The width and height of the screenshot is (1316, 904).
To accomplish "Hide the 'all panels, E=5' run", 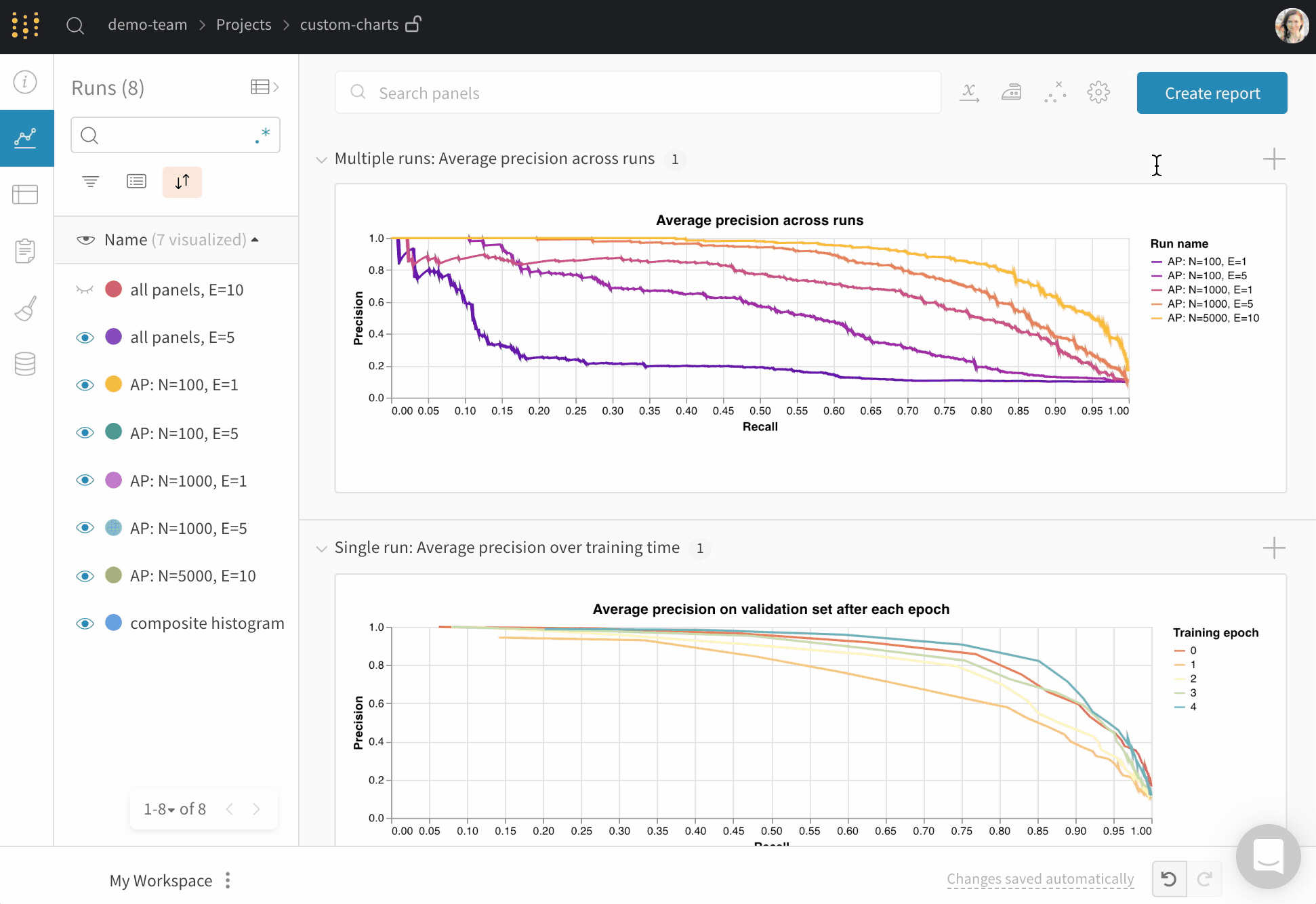I will [85, 337].
